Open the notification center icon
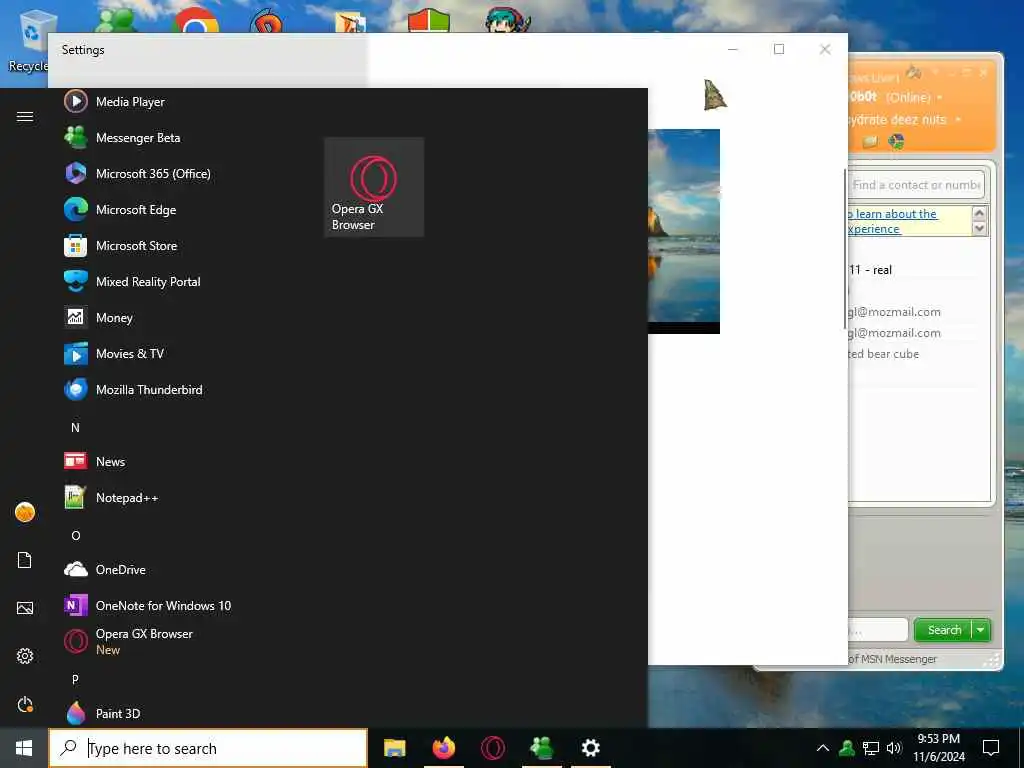The image size is (1024, 768). point(991,748)
